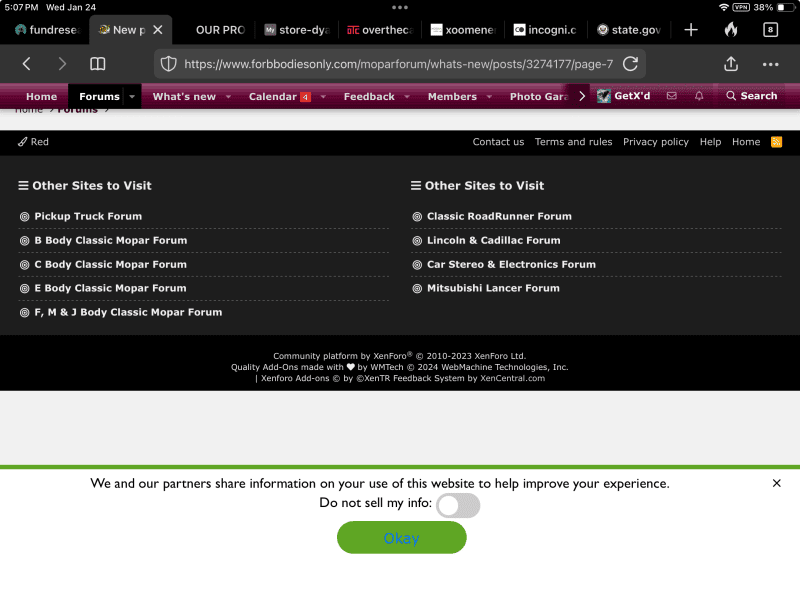Click the privacy shield icon in address bar
The image size is (800, 600).
click(x=168, y=64)
